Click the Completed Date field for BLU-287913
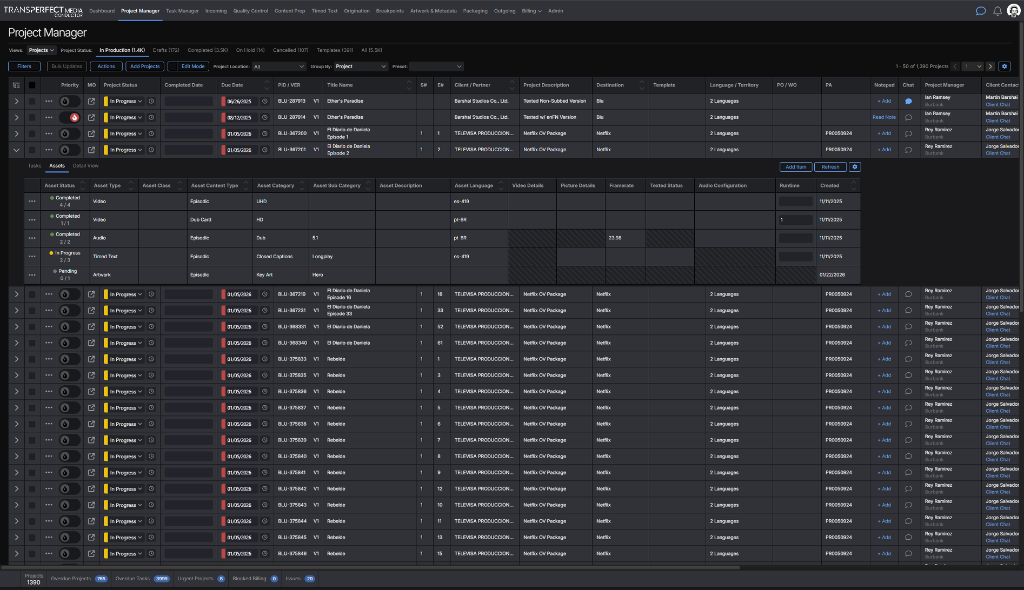This screenshot has width=1024, height=590. [x=189, y=101]
